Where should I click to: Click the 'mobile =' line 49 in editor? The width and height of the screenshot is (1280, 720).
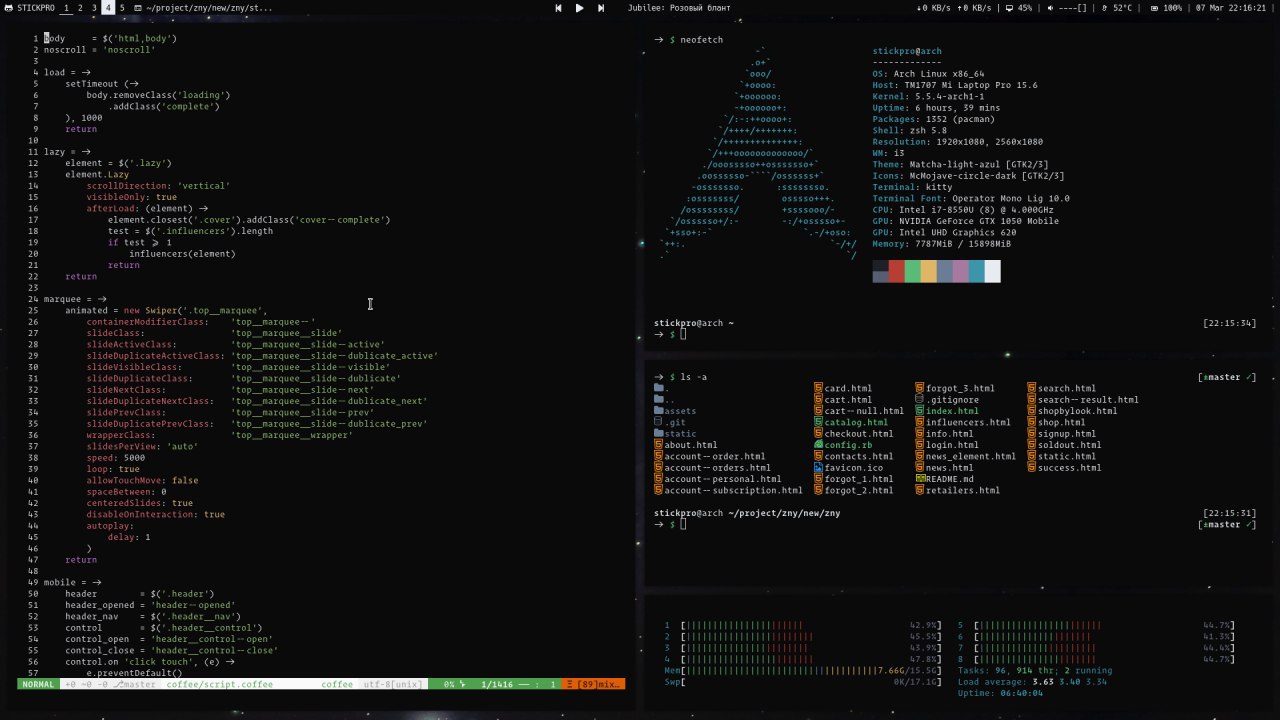[72, 582]
